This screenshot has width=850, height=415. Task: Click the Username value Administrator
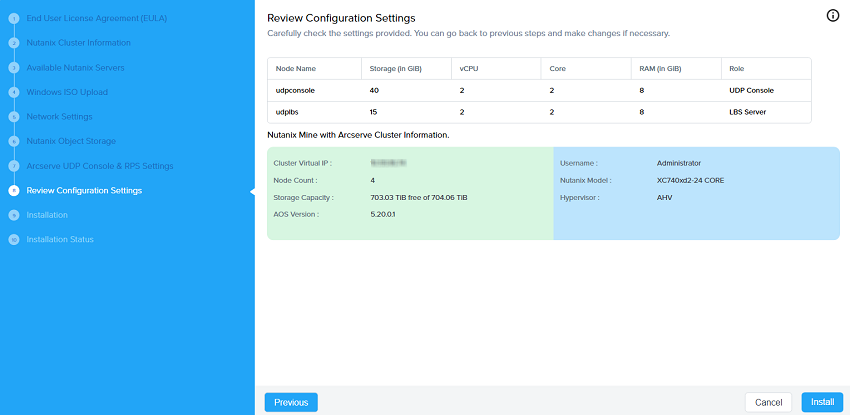(x=679, y=163)
